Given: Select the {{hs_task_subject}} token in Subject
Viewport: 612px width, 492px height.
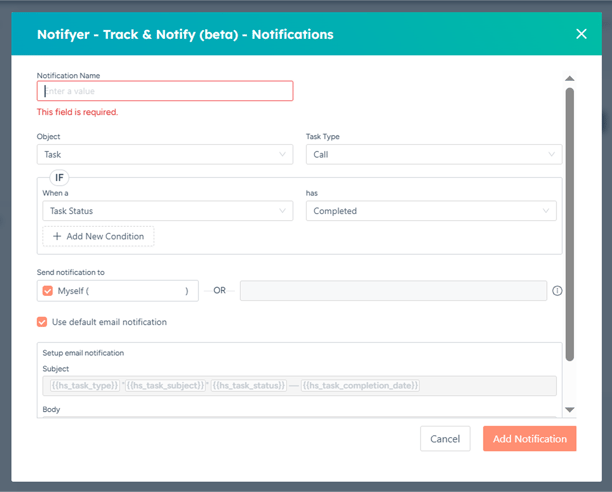Looking at the screenshot, I should [x=165, y=385].
